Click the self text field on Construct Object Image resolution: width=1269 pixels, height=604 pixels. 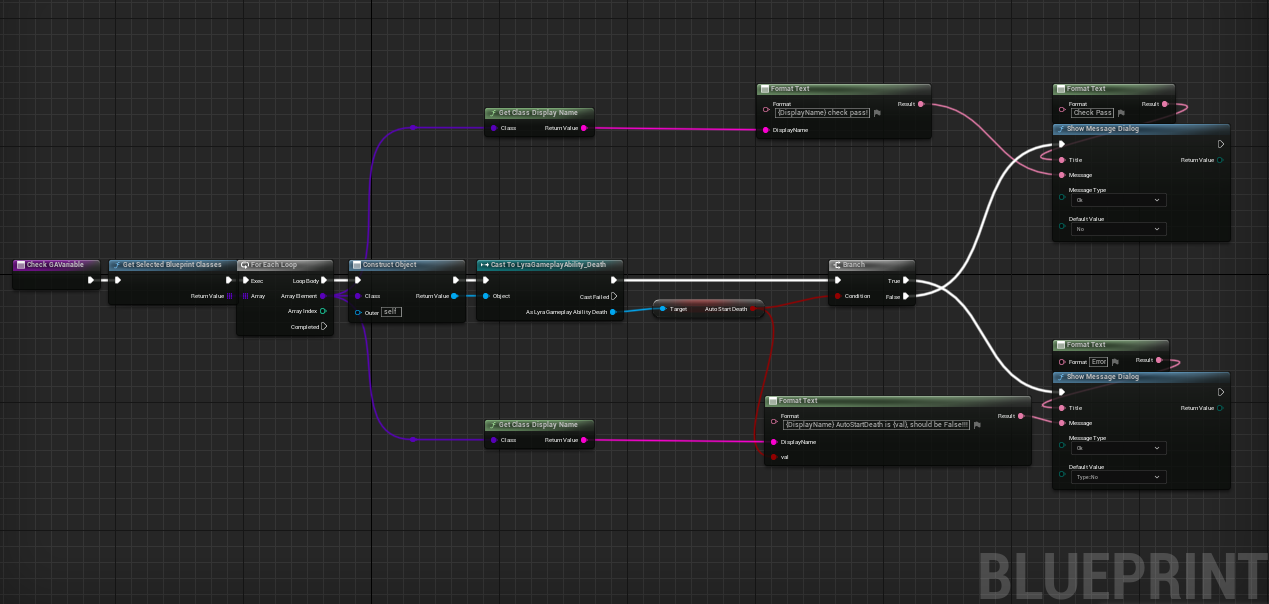392,311
